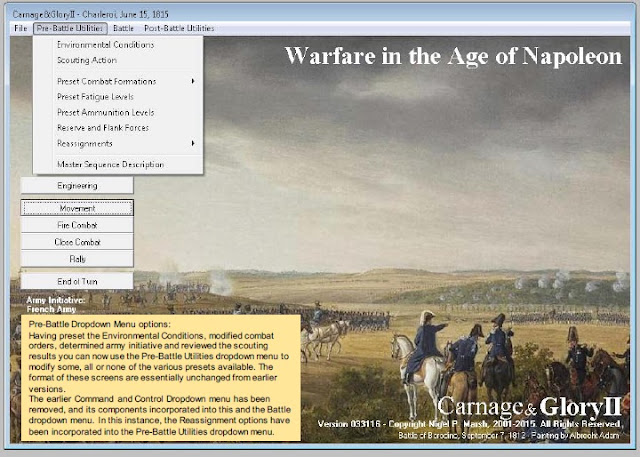640x457 pixels.
Task: Click the End of Turn button
Action: 77,281
